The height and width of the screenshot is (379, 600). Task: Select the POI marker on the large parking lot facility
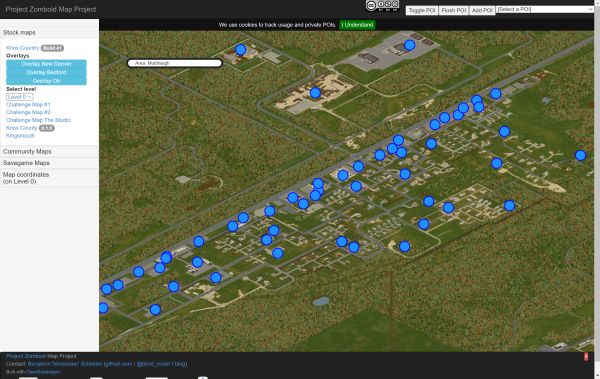point(409,45)
